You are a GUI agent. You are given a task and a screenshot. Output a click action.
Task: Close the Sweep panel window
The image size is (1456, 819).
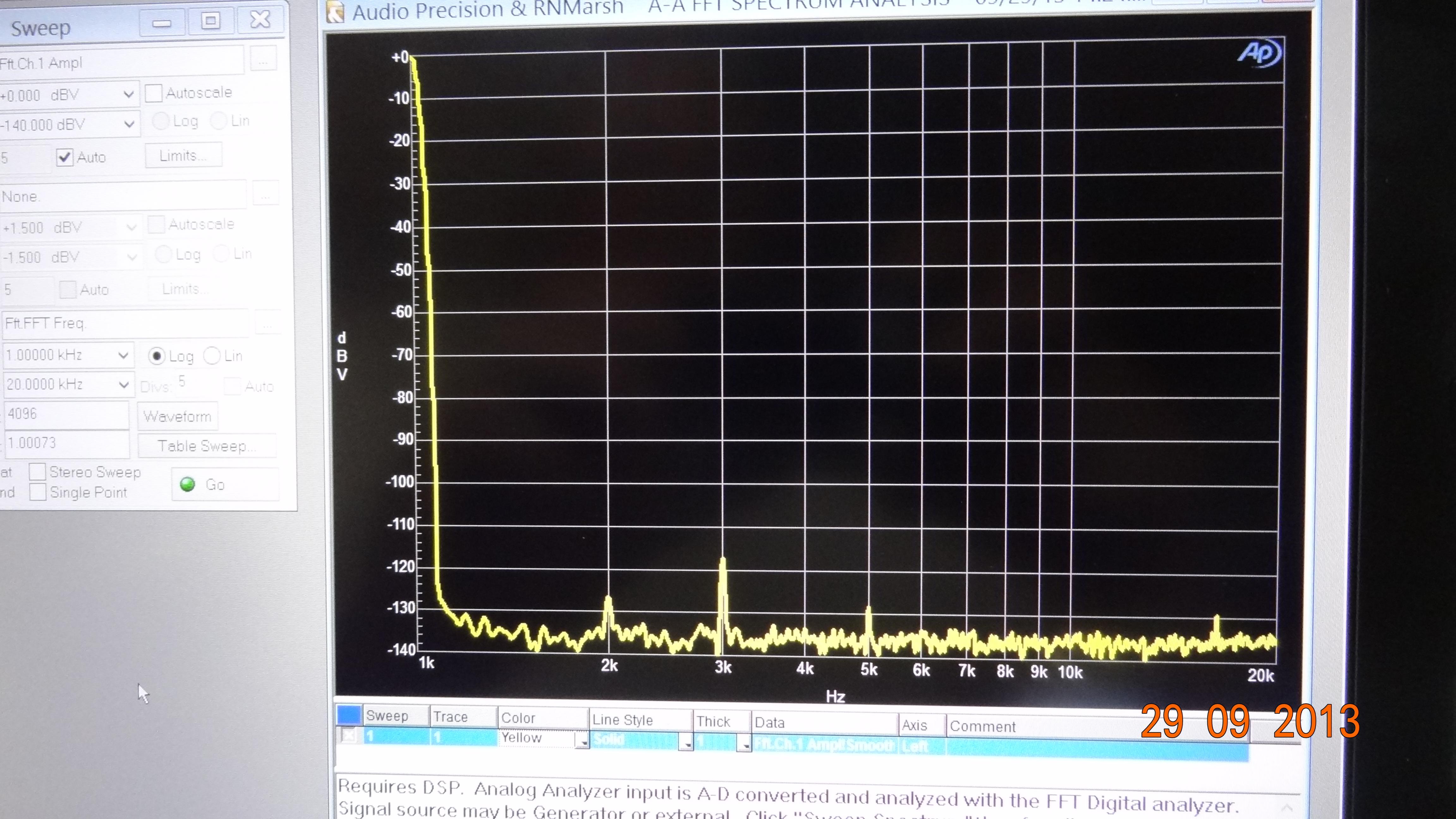(x=260, y=19)
